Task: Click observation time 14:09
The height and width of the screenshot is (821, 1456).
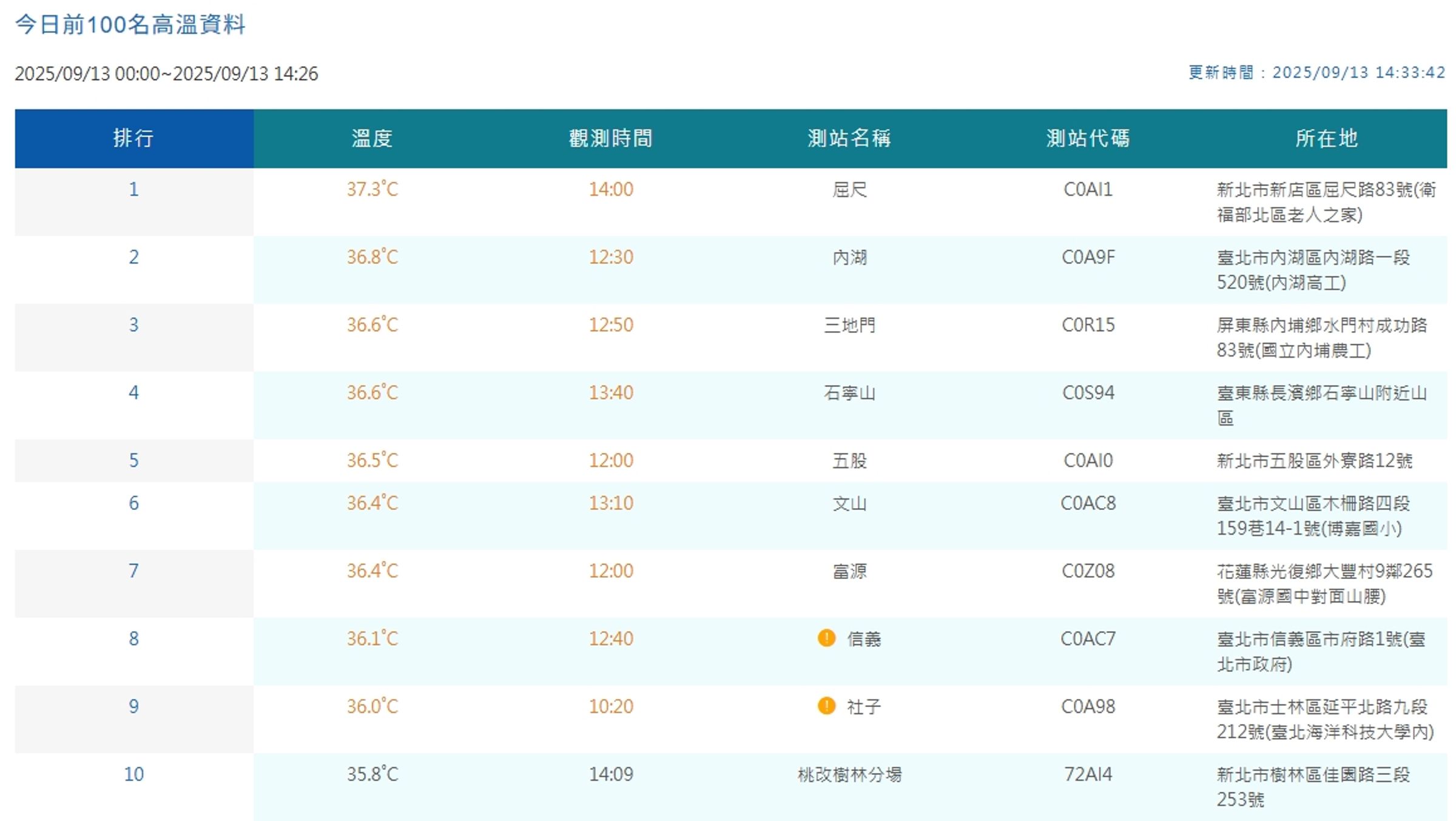Action: (611, 774)
